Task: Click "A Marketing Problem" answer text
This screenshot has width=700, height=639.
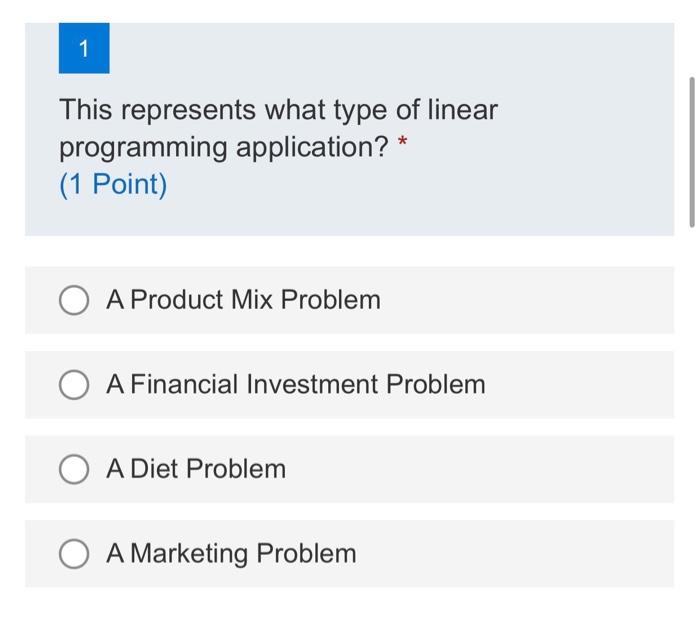Action: pos(231,554)
